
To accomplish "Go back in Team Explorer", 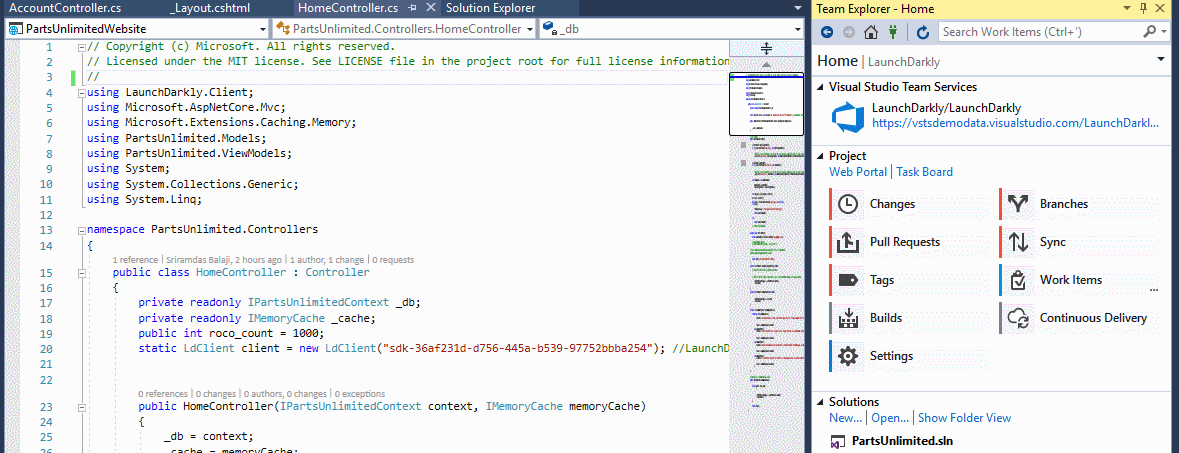I will (x=827, y=32).
